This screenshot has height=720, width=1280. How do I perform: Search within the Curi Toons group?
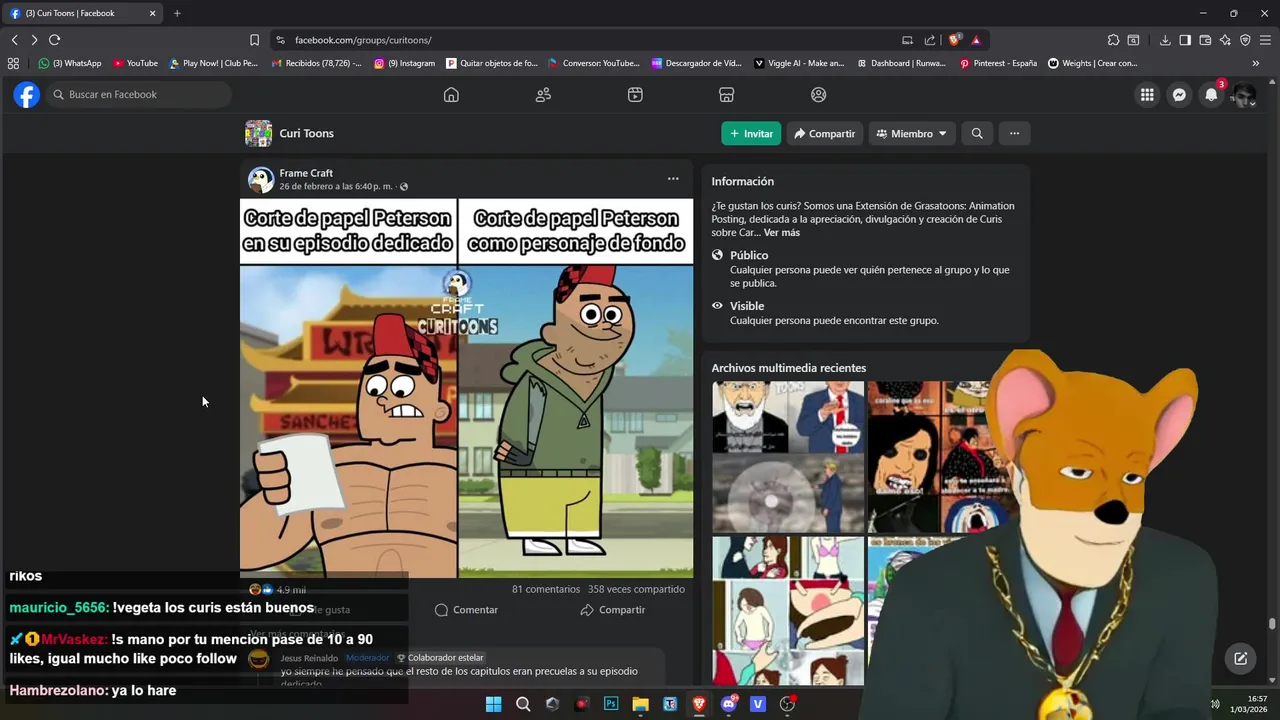pyautogui.click(x=977, y=133)
